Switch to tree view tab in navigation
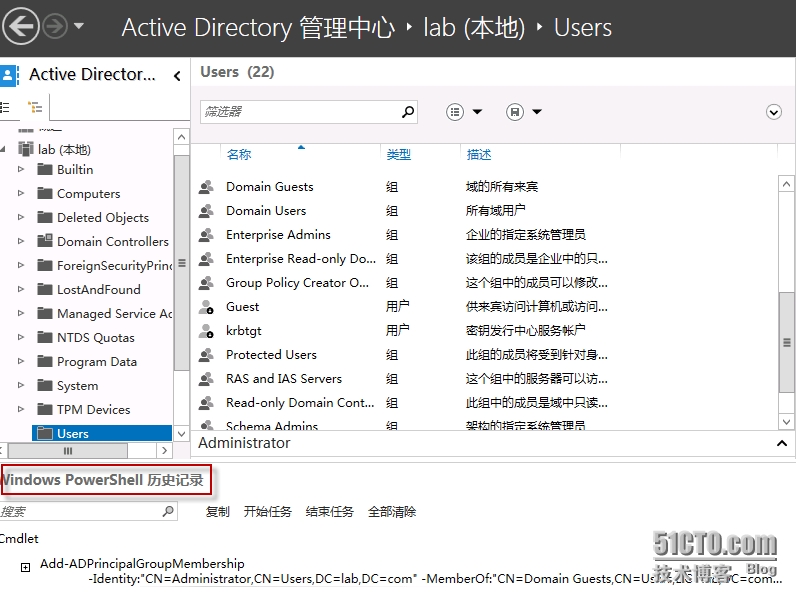 tap(35, 107)
